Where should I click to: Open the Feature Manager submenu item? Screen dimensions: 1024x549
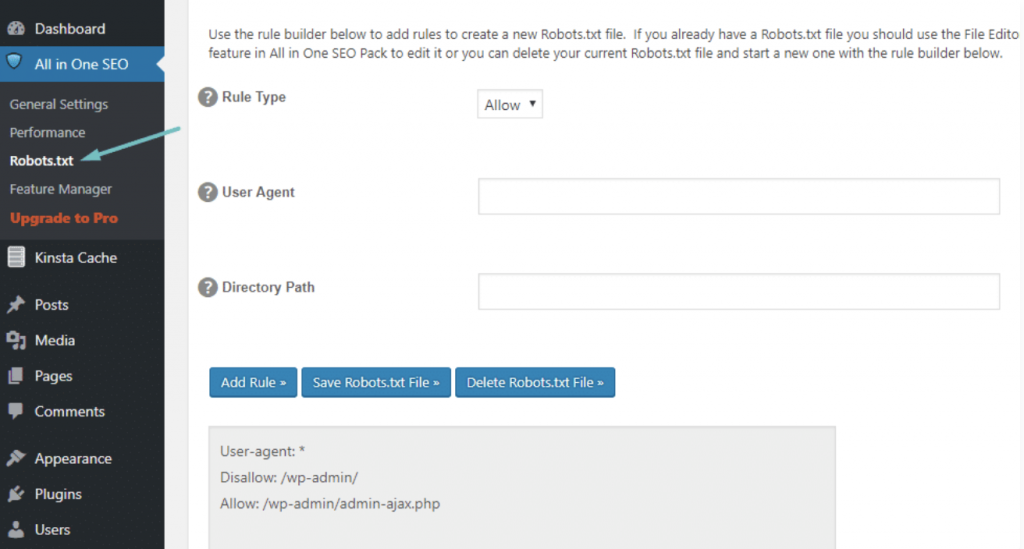point(61,189)
